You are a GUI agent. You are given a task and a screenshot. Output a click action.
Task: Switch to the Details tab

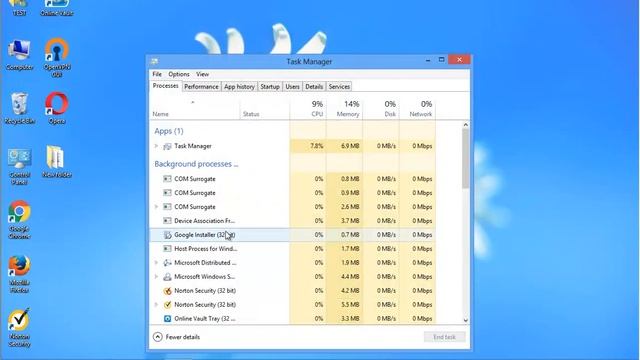click(314, 87)
